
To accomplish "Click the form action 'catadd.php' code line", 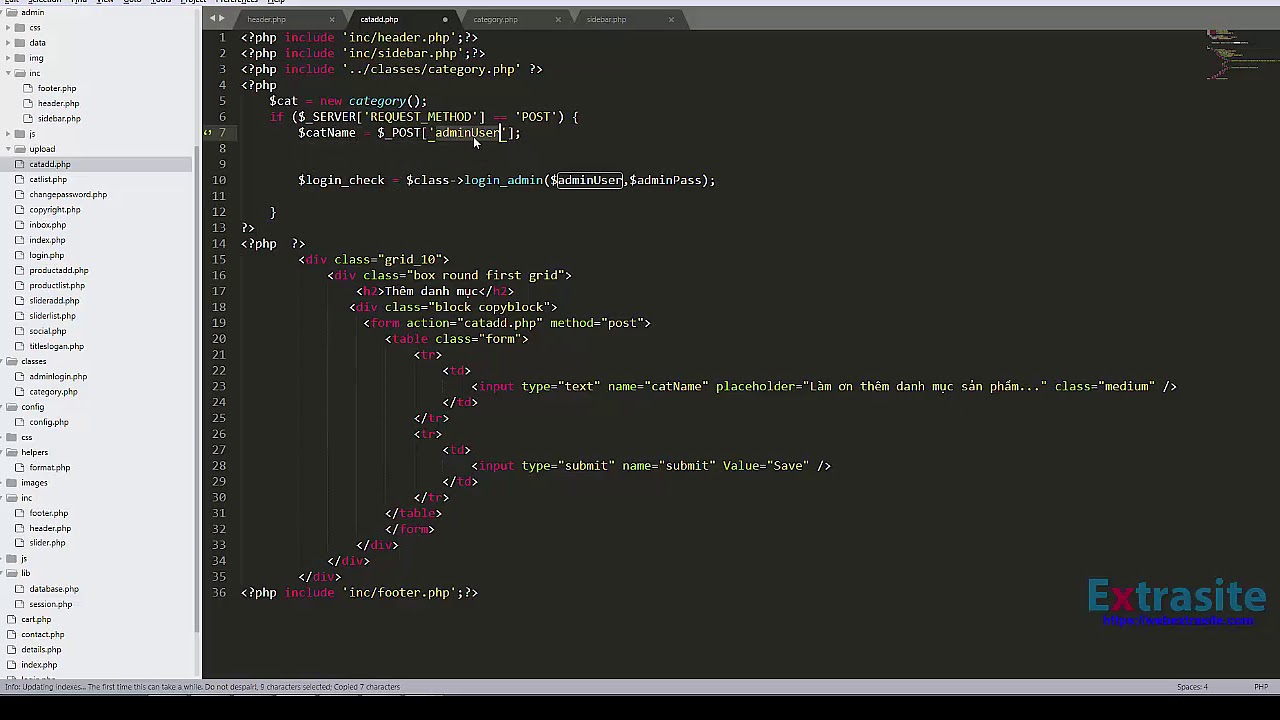I will pos(507,323).
